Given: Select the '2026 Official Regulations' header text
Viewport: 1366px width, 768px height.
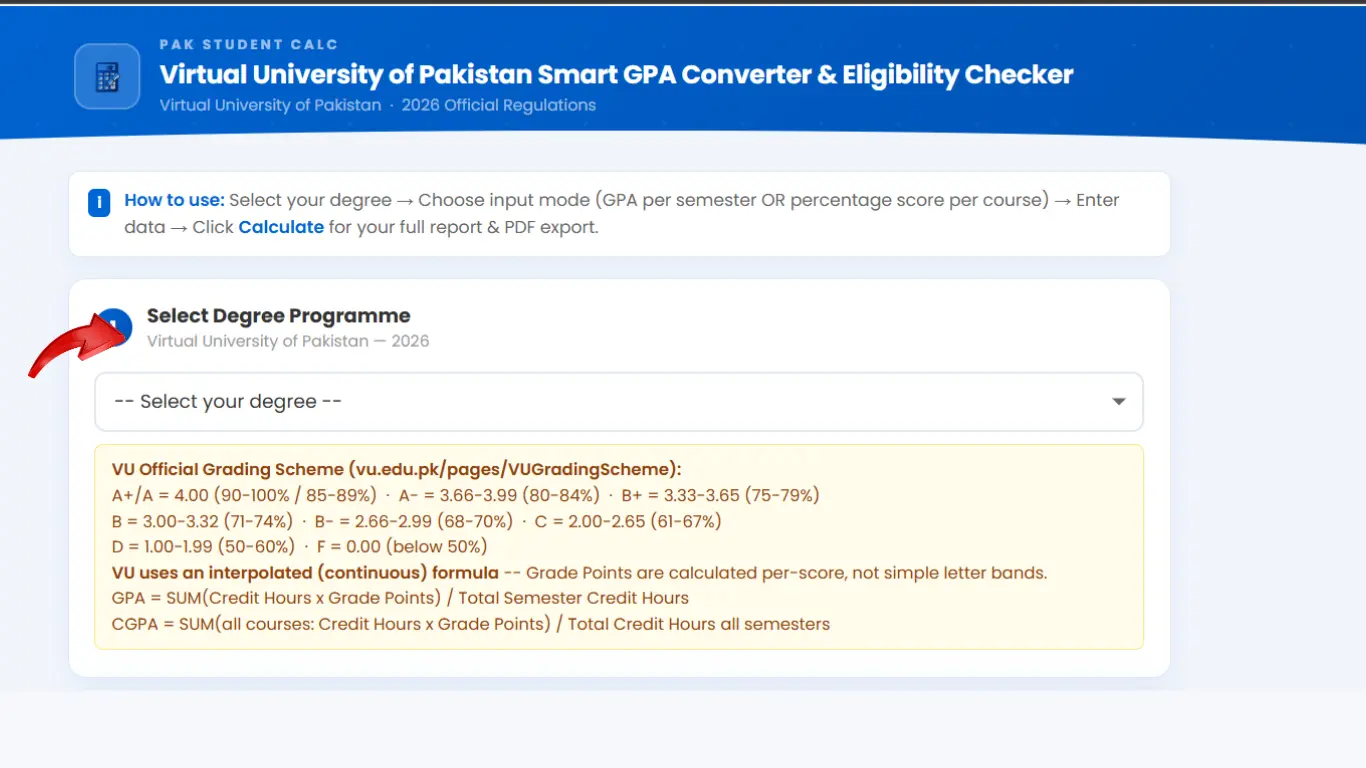Looking at the screenshot, I should tap(499, 105).
